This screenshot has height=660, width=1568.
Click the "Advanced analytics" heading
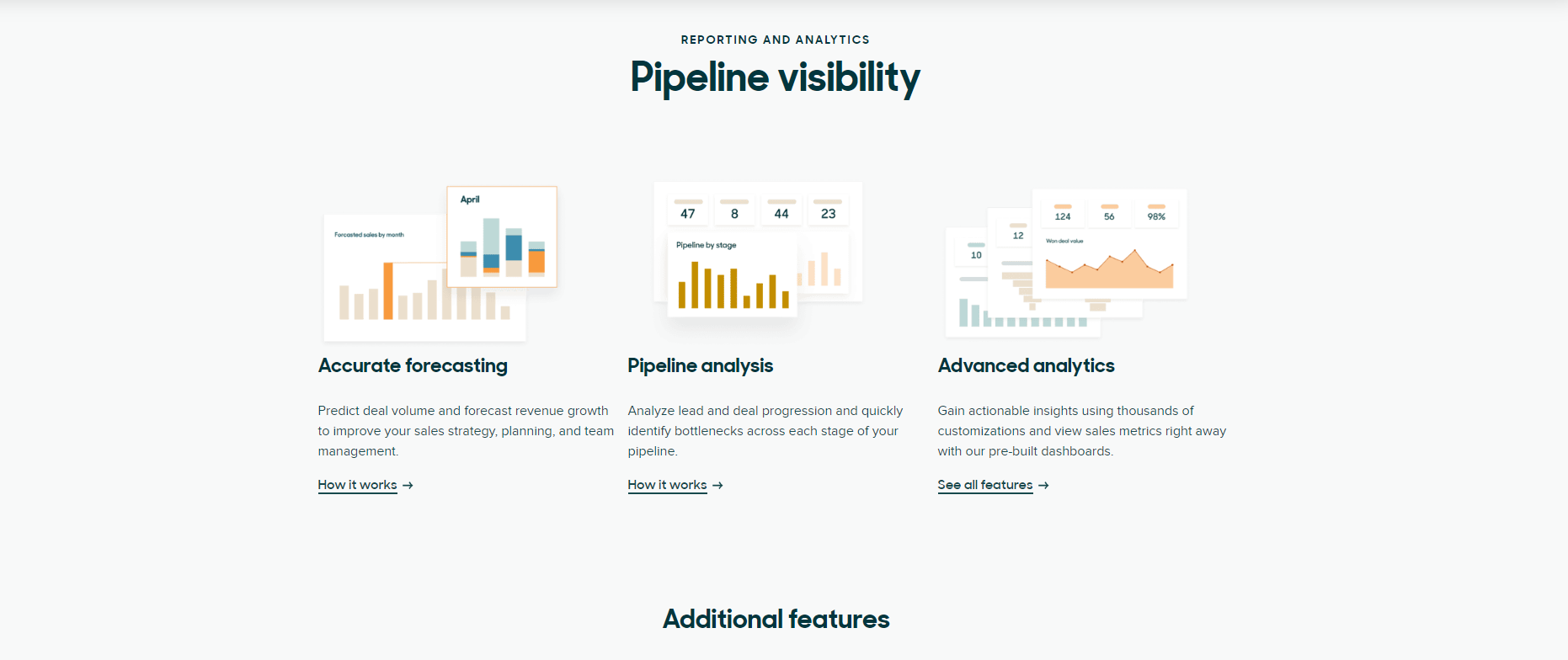(1026, 365)
